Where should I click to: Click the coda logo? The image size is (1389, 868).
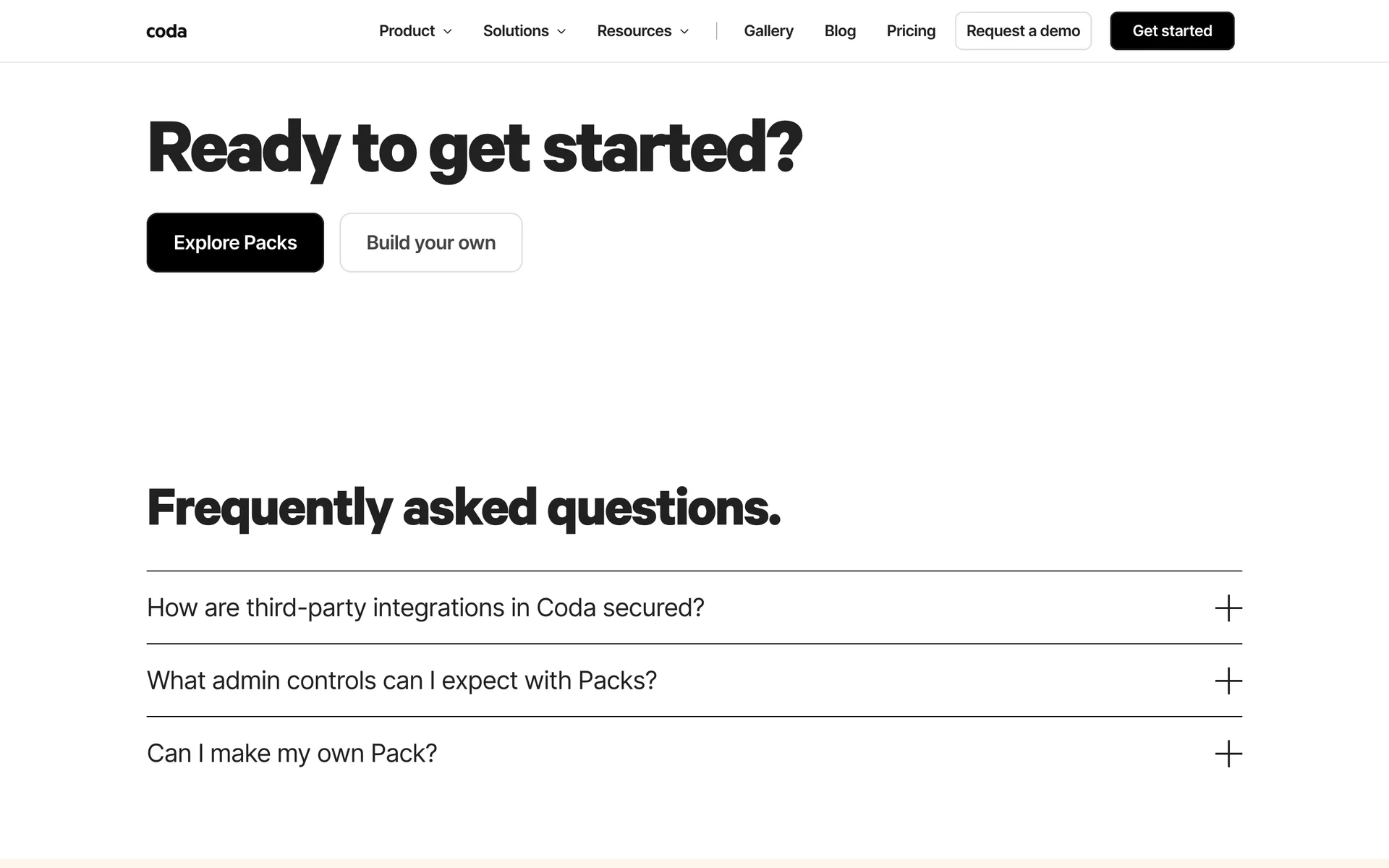[x=166, y=31]
